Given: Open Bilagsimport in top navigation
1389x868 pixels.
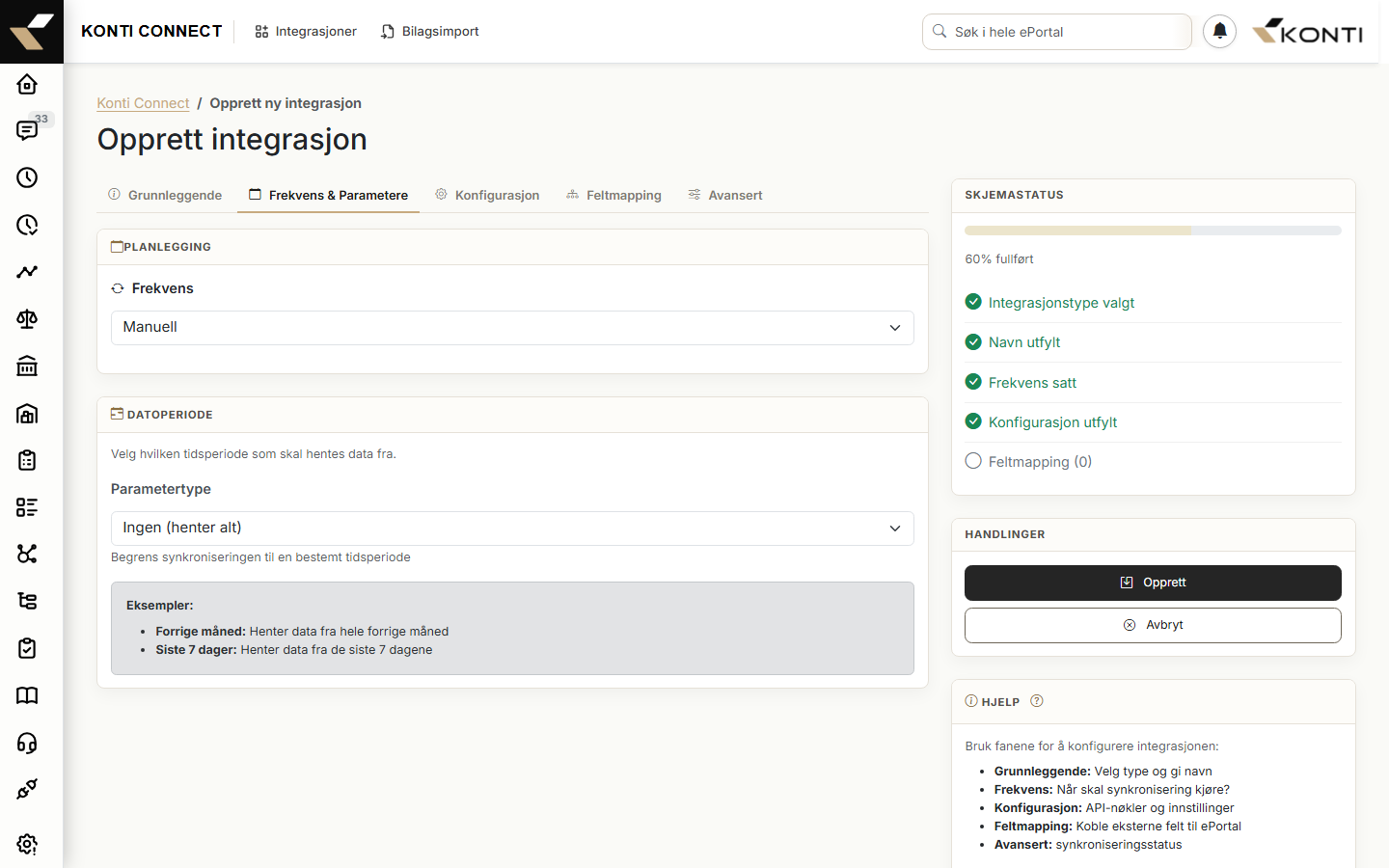Looking at the screenshot, I should pyautogui.click(x=430, y=32).
